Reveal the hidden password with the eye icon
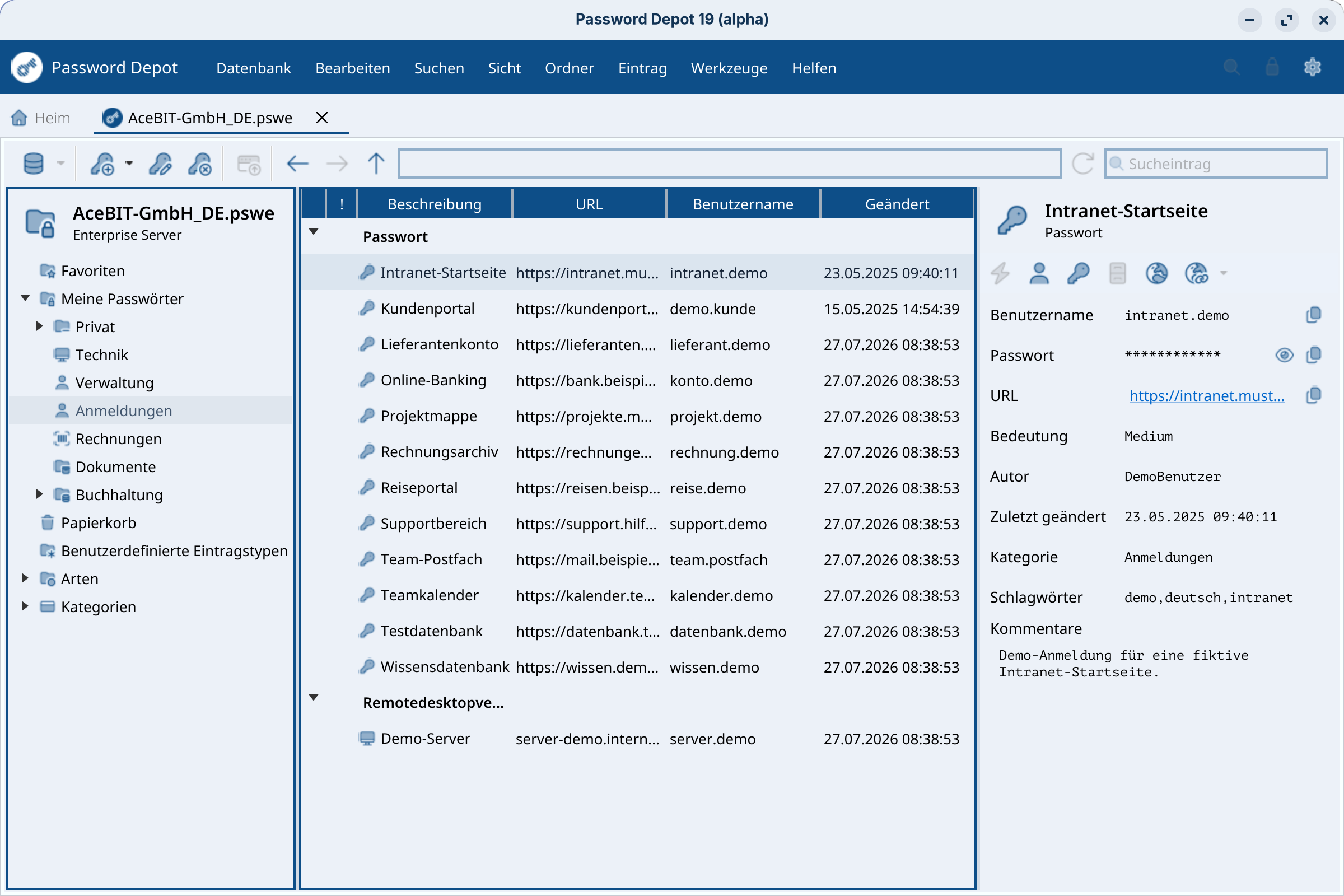 pos(1284,355)
